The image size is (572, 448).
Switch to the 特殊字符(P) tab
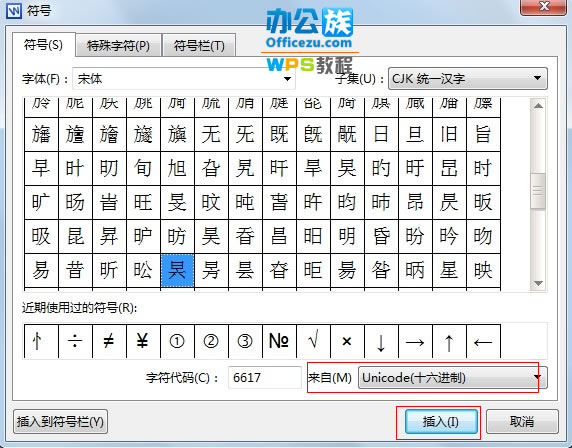(x=119, y=46)
